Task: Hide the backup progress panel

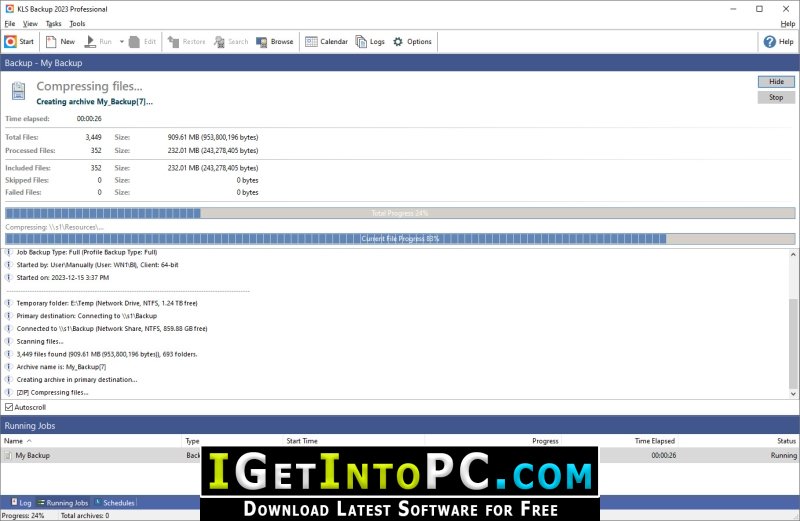Action: 776,82
